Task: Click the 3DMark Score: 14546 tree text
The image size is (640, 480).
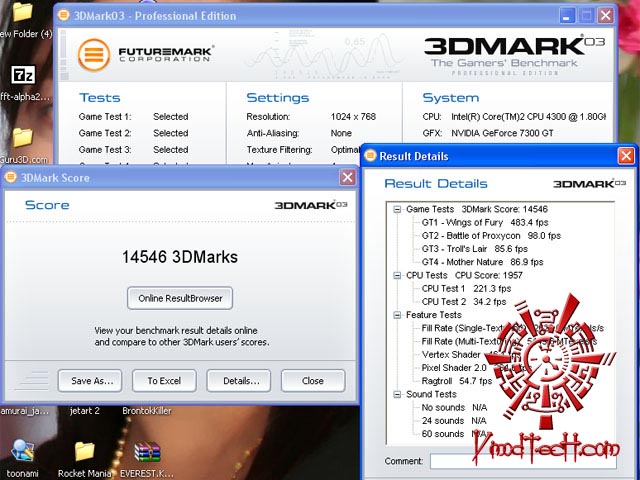Action: [504, 209]
